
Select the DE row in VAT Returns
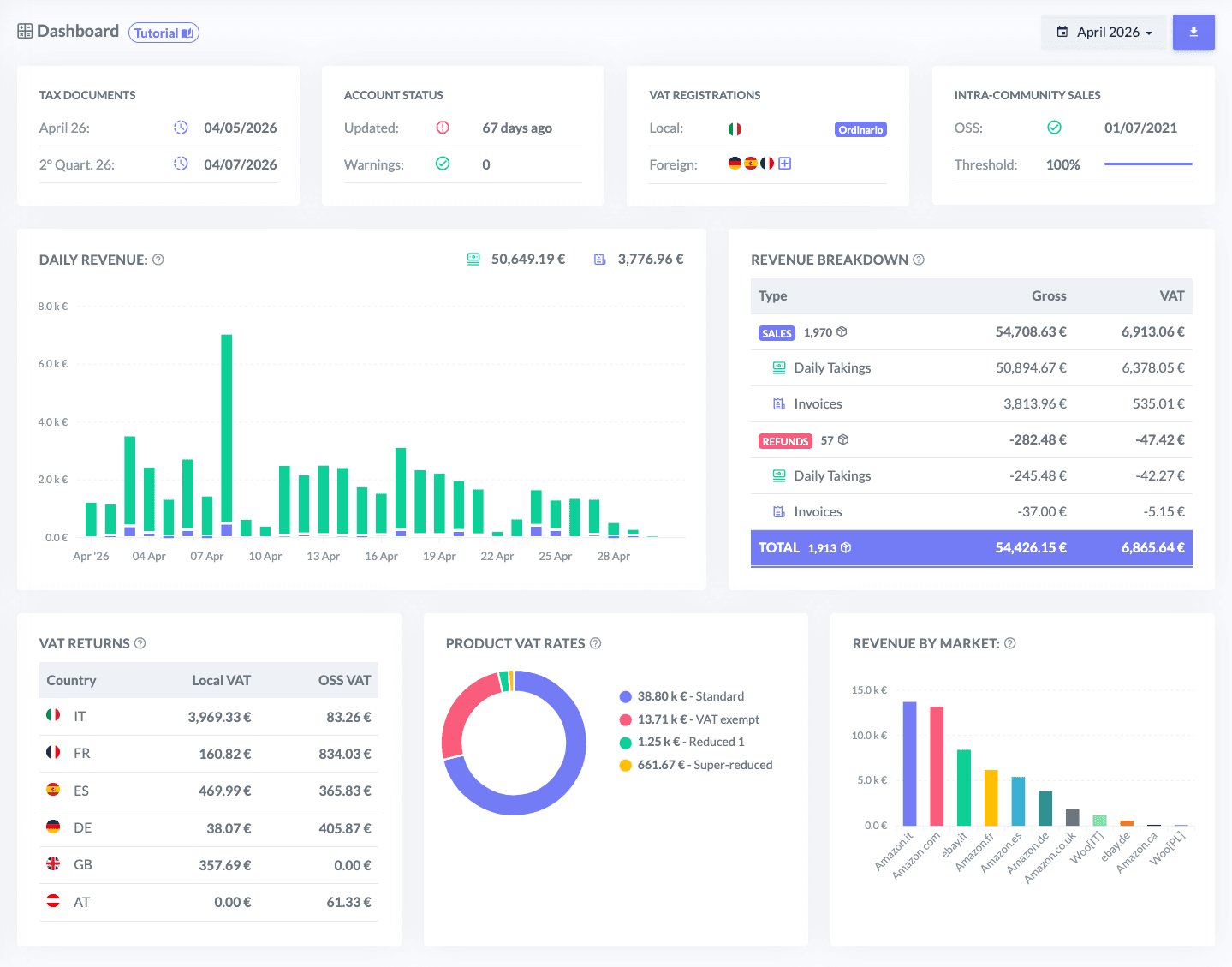click(x=209, y=828)
